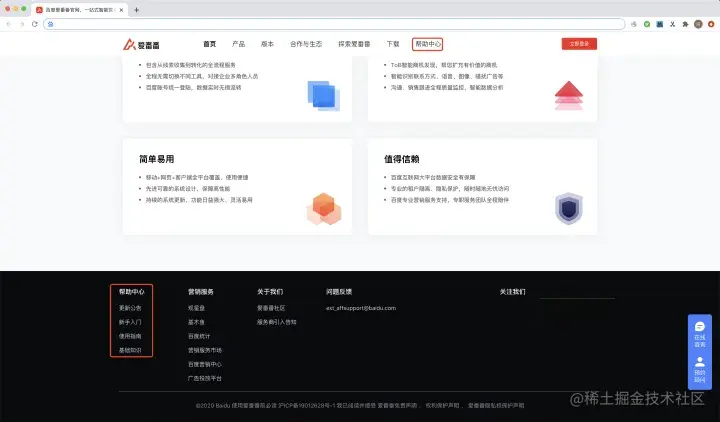Click the 简单易用 card heading
The width and height of the screenshot is (720, 422).
click(x=157, y=159)
